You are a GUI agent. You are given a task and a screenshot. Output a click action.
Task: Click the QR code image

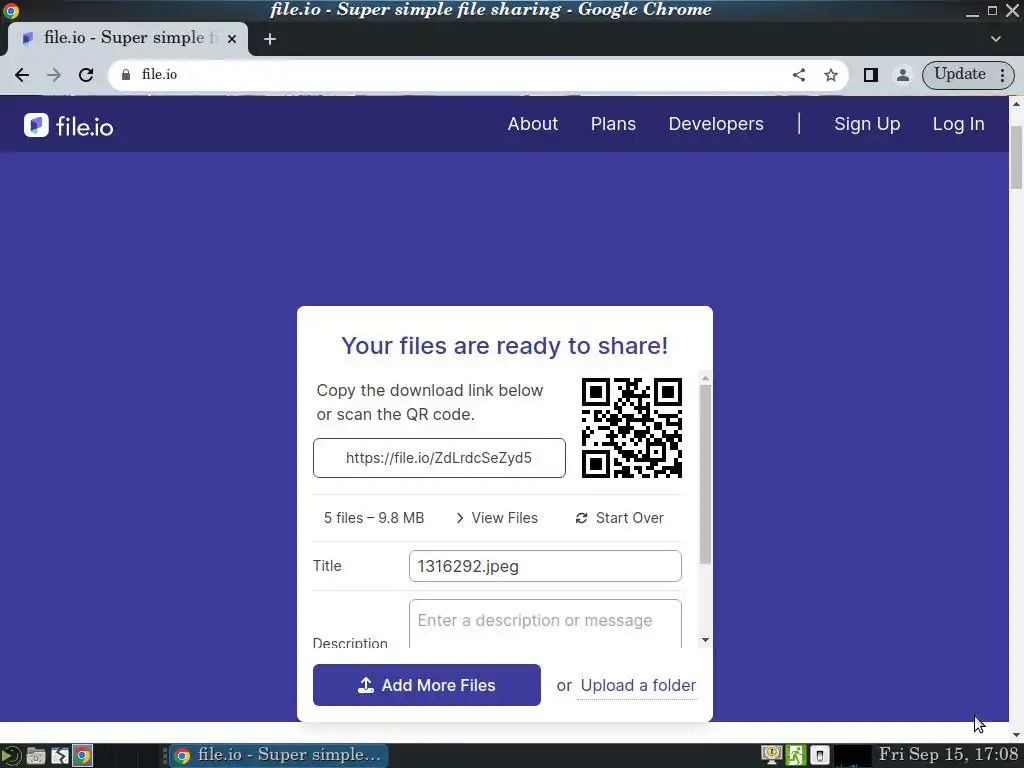[632, 428]
